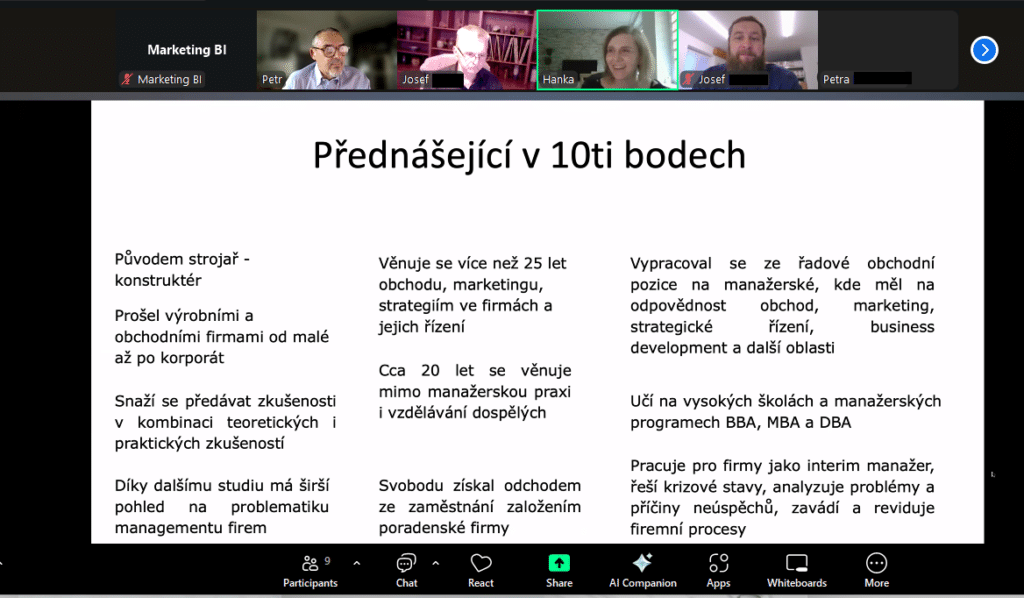Open the Participants panel
The width and height of the screenshot is (1024, 598).
pos(310,571)
